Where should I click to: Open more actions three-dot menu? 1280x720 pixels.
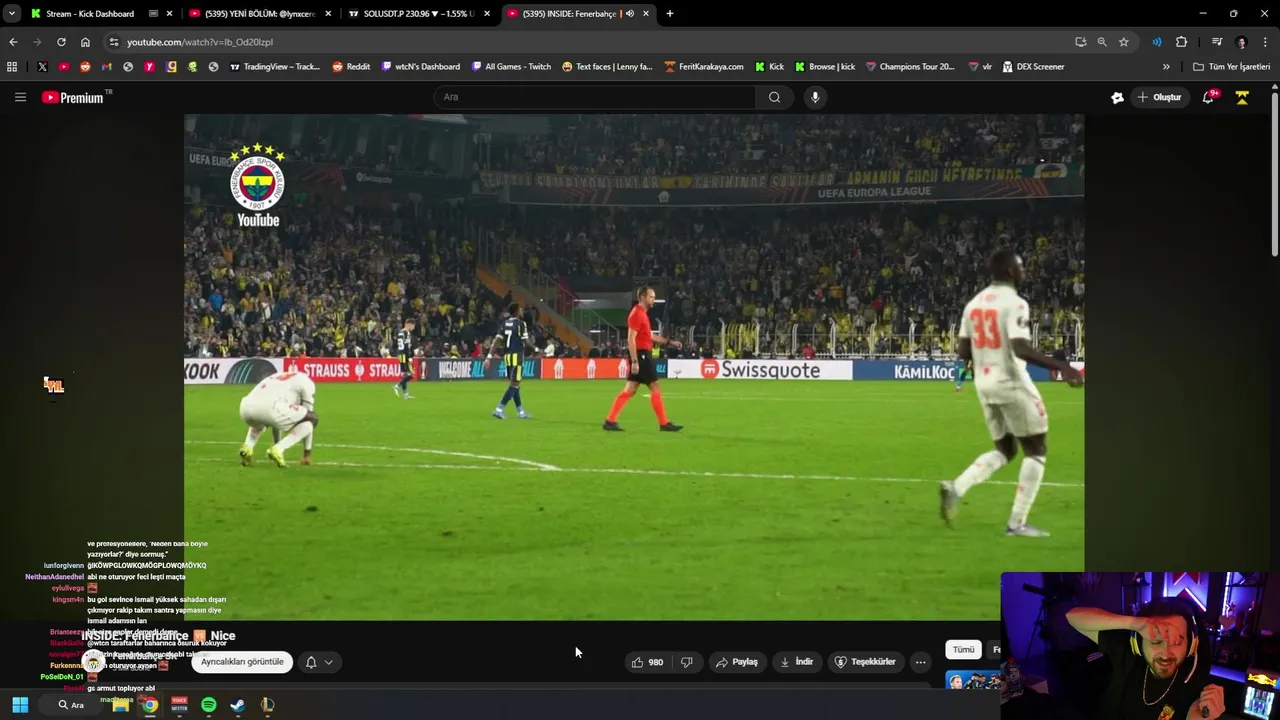pos(921,662)
